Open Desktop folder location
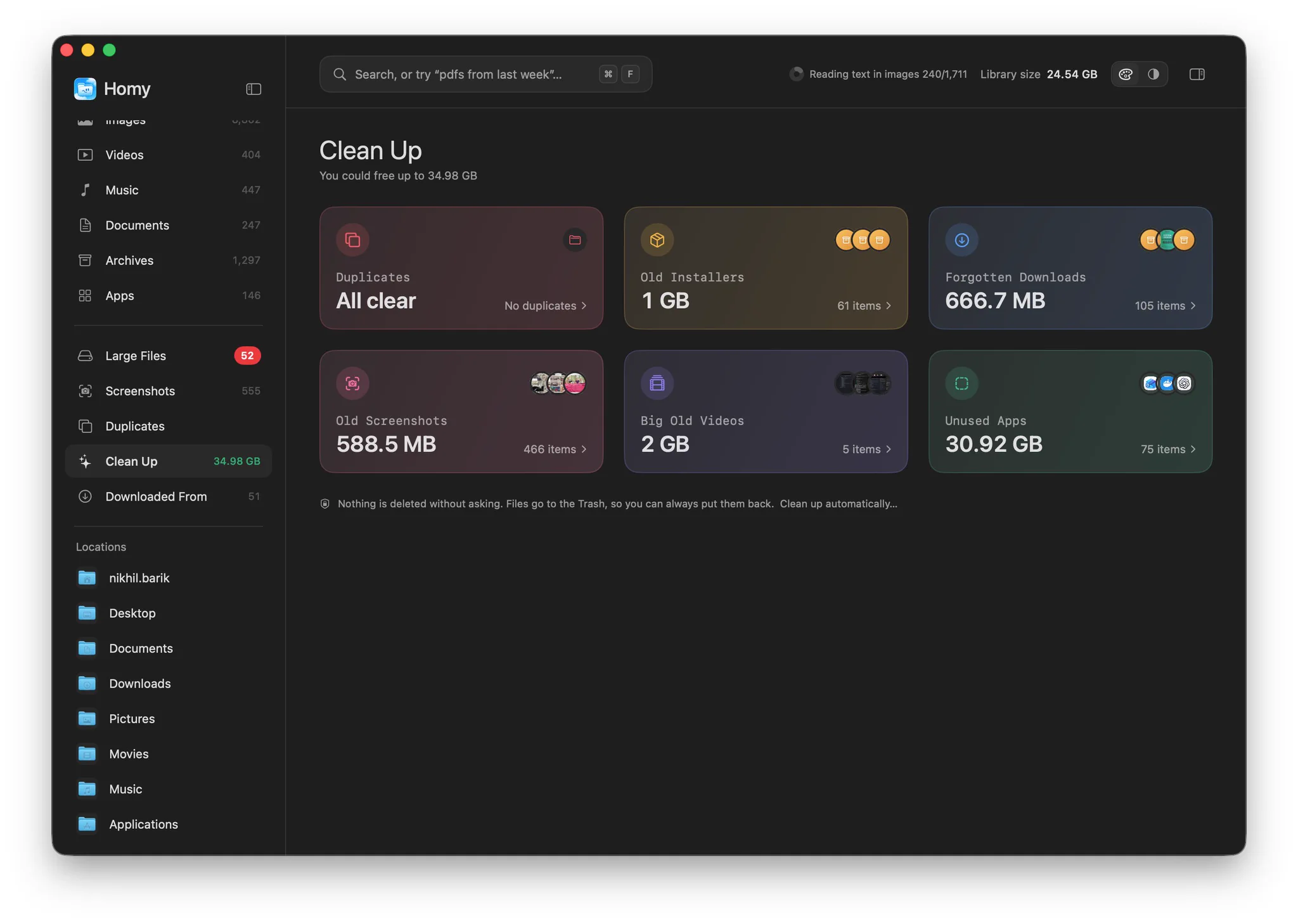Image resolution: width=1298 pixels, height=924 pixels. coord(169,613)
